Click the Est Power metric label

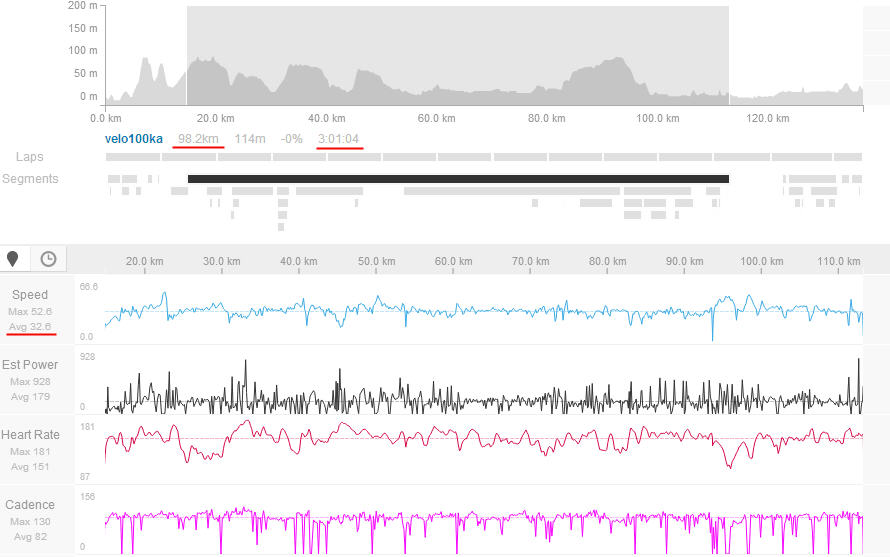click(29, 365)
